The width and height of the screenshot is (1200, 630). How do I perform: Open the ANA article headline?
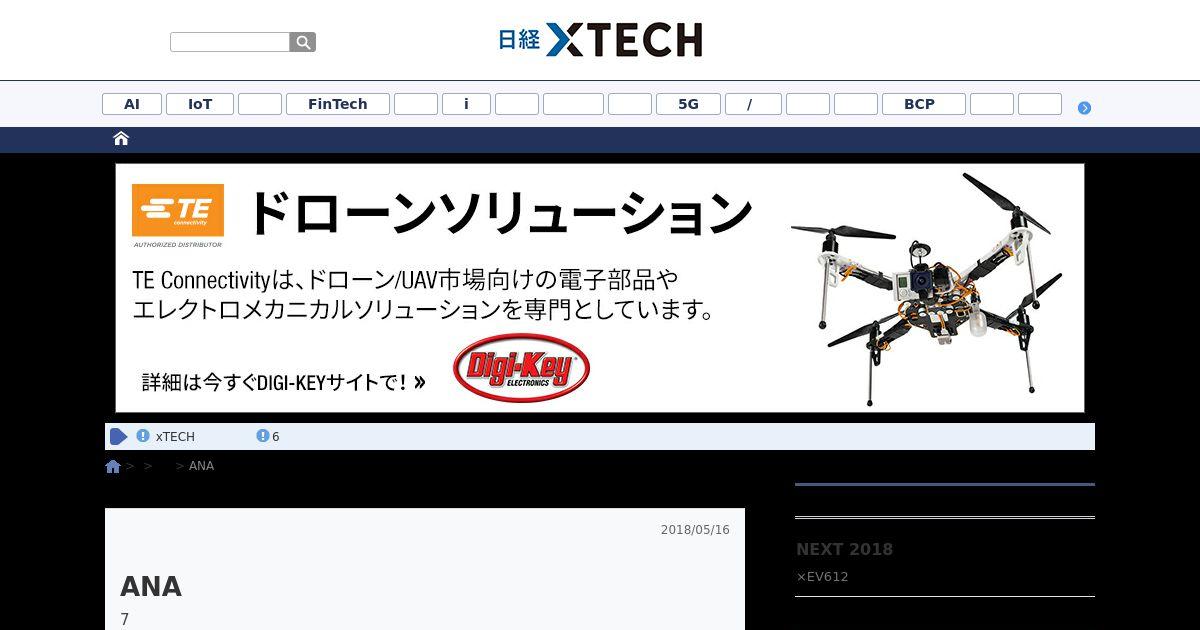151,587
